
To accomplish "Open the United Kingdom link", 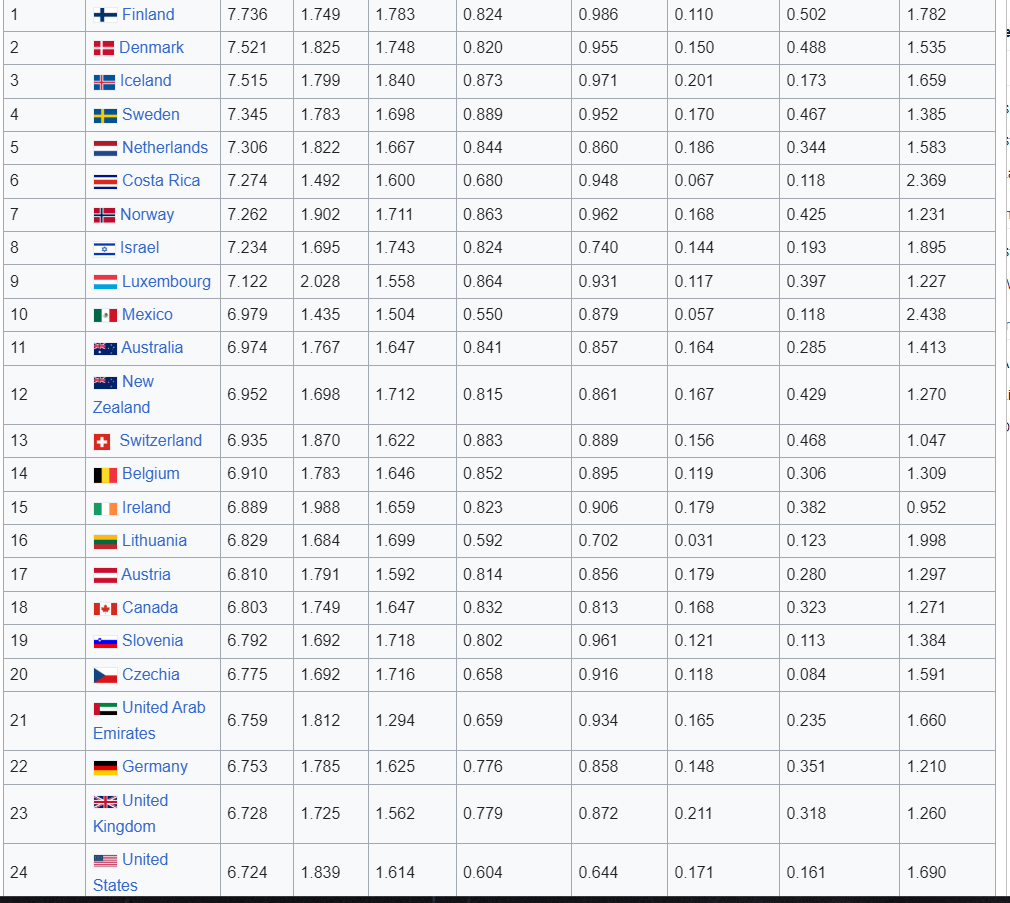I will tap(131, 813).
